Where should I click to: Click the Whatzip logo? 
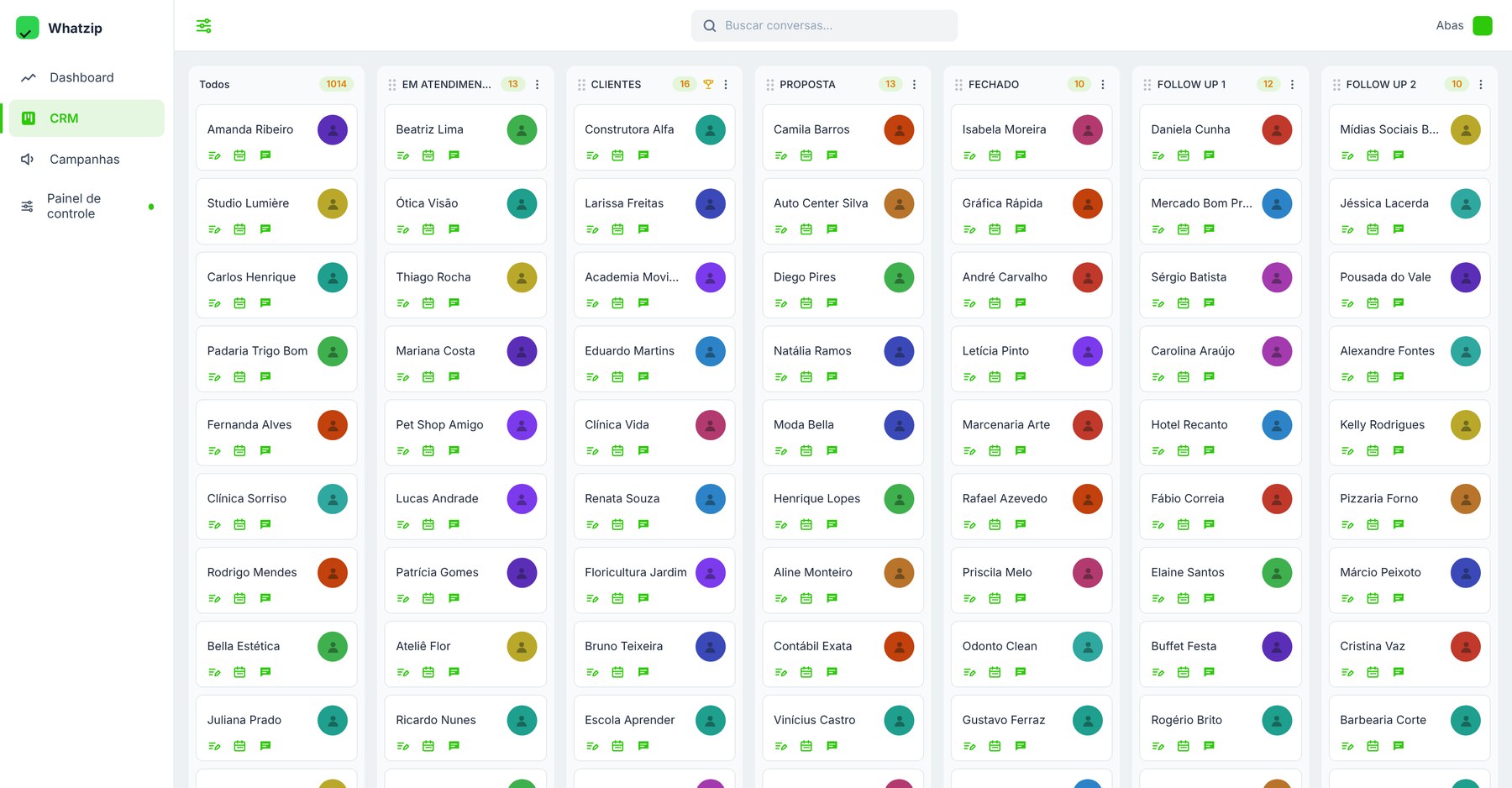(x=28, y=28)
